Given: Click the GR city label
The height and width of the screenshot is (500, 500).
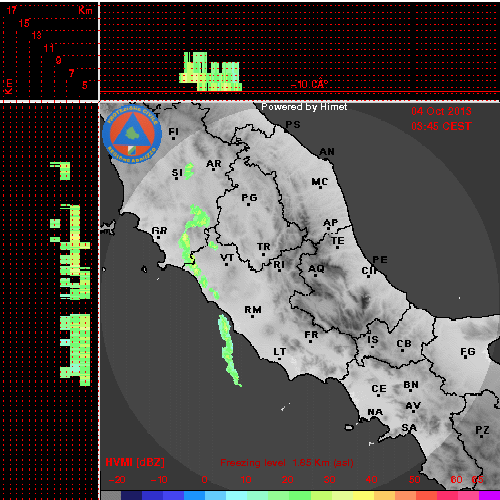Looking at the screenshot, I should (159, 230).
